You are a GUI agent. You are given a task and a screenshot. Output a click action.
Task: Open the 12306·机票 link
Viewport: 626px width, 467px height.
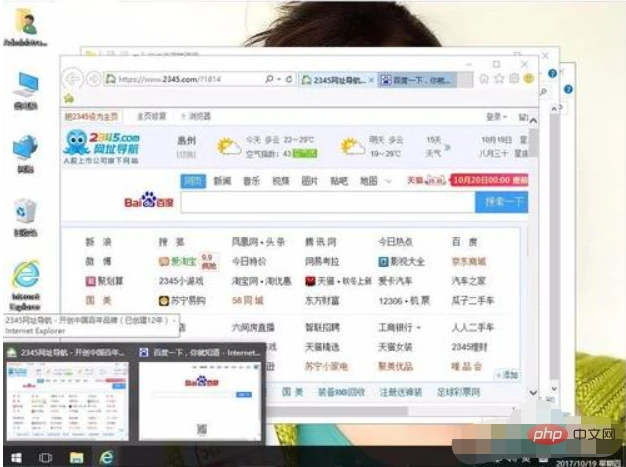pos(404,301)
